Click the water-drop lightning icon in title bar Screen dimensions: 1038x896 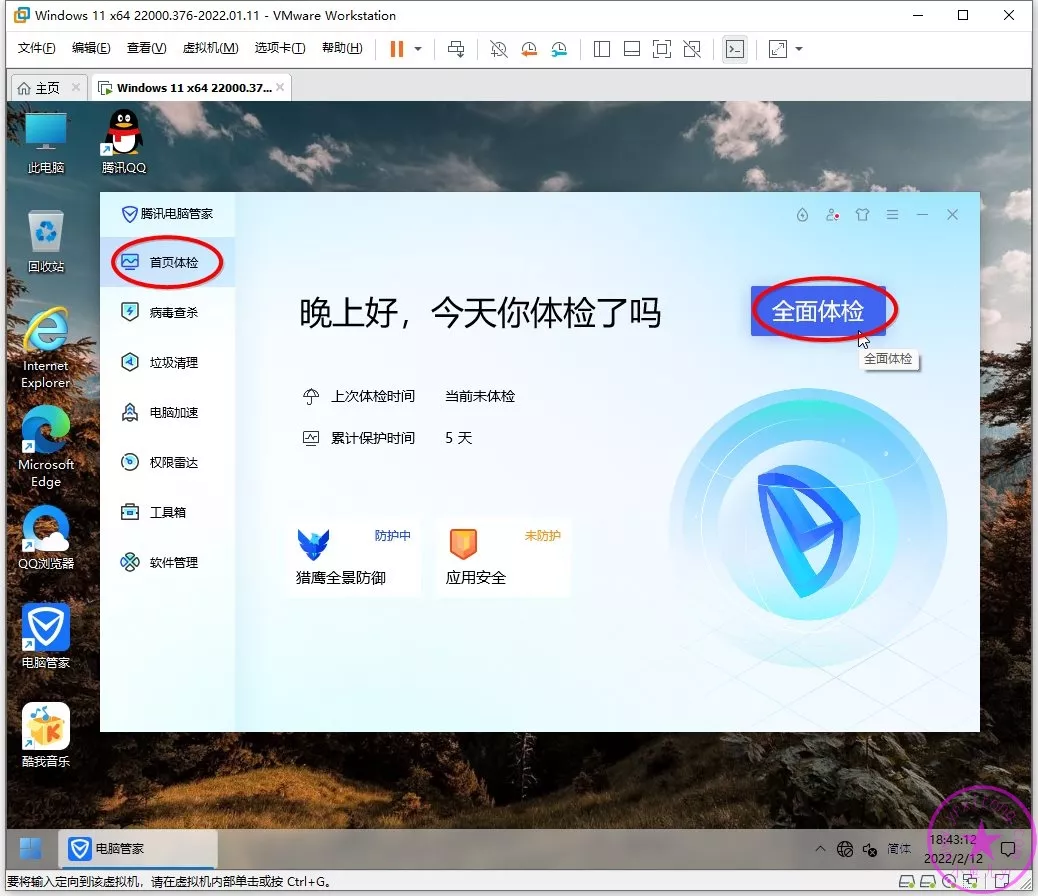click(x=802, y=215)
